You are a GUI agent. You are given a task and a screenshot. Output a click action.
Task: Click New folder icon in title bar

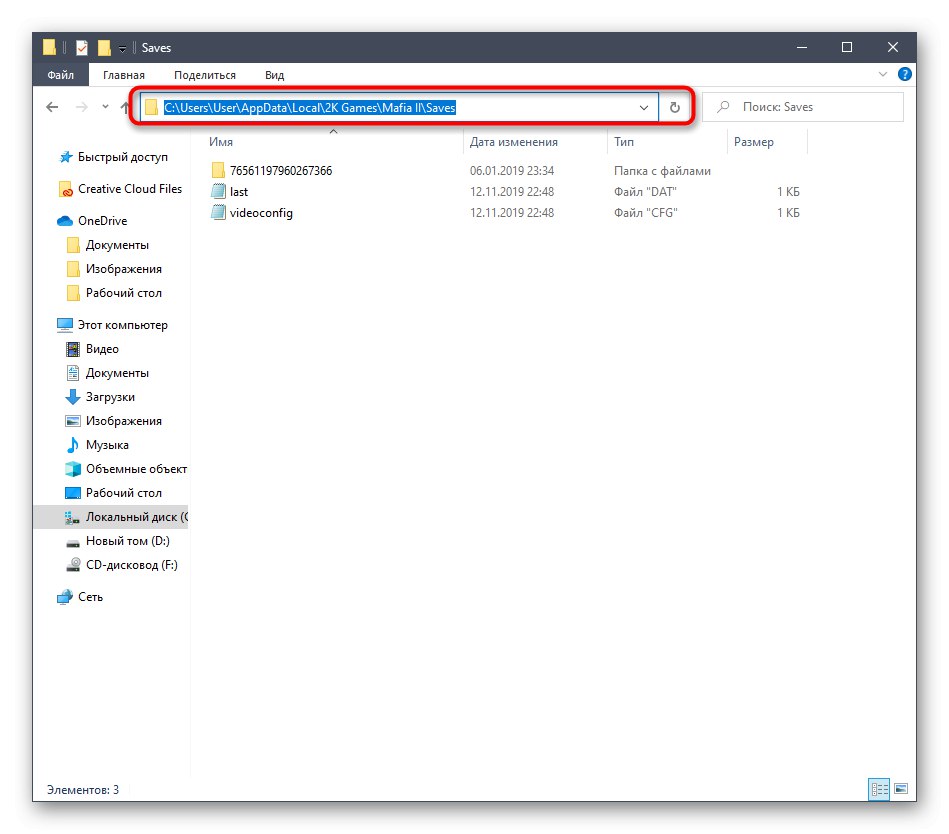point(104,47)
